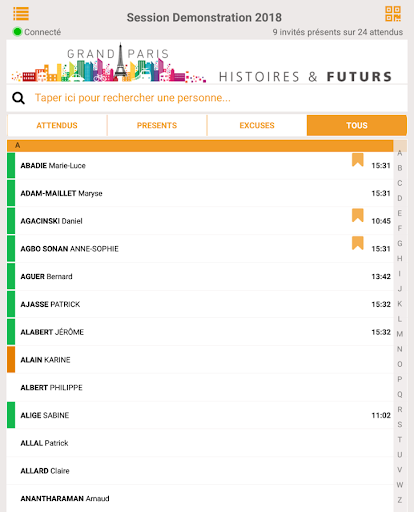
Task: Switch to the ATTENDUS tab
Action: pyautogui.click(x=57, y=125)
